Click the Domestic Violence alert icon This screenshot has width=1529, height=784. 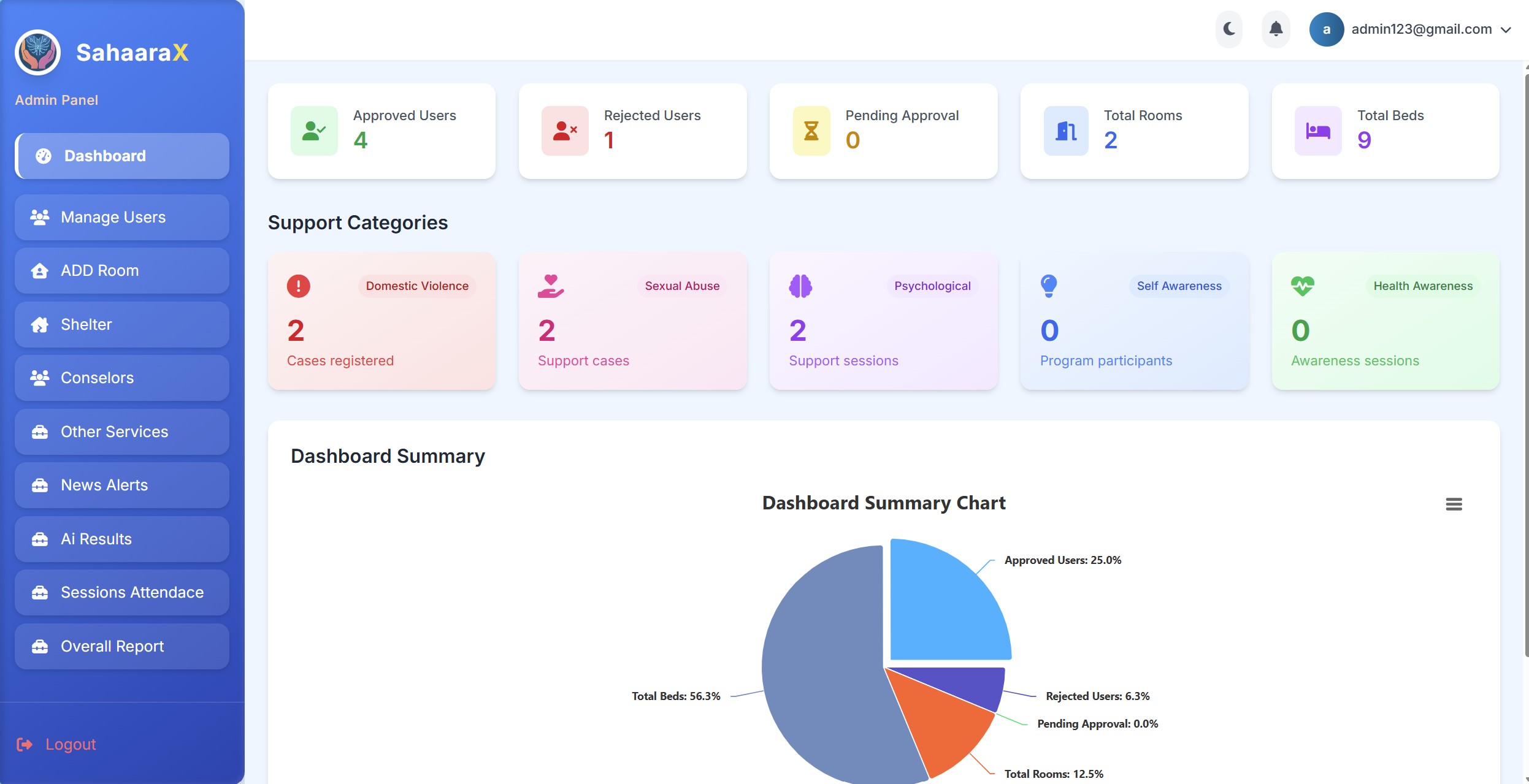coord(298,286)
